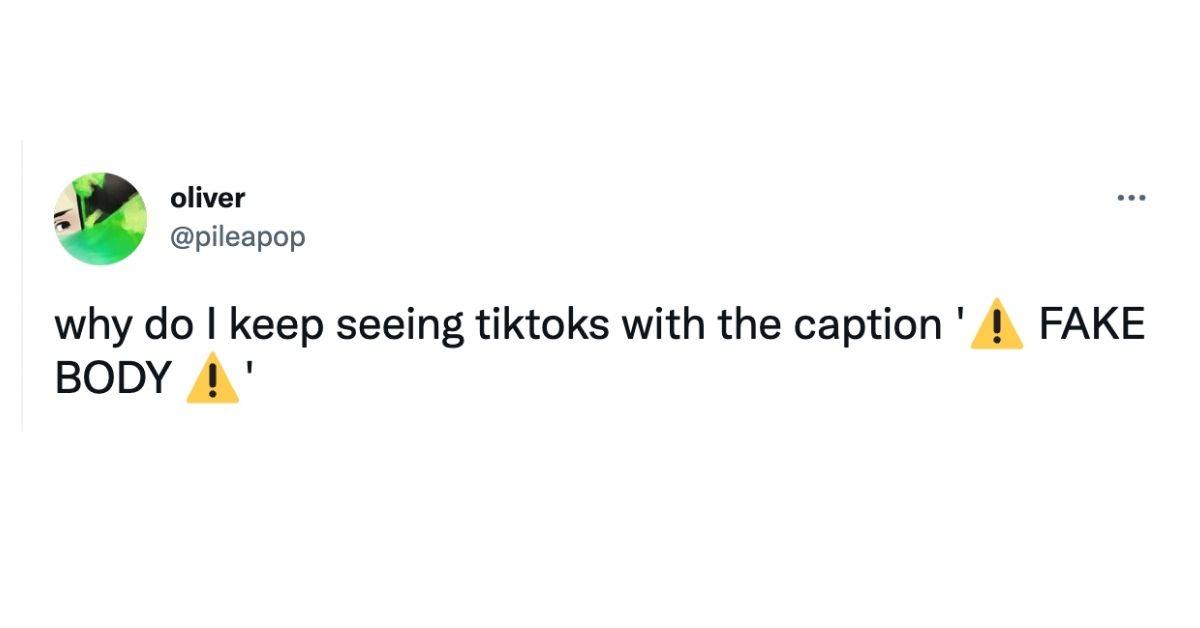Viewport: 1200px width, 628px height.
Task: Click the handle text '@pileapop'
Action: [236, 237]
